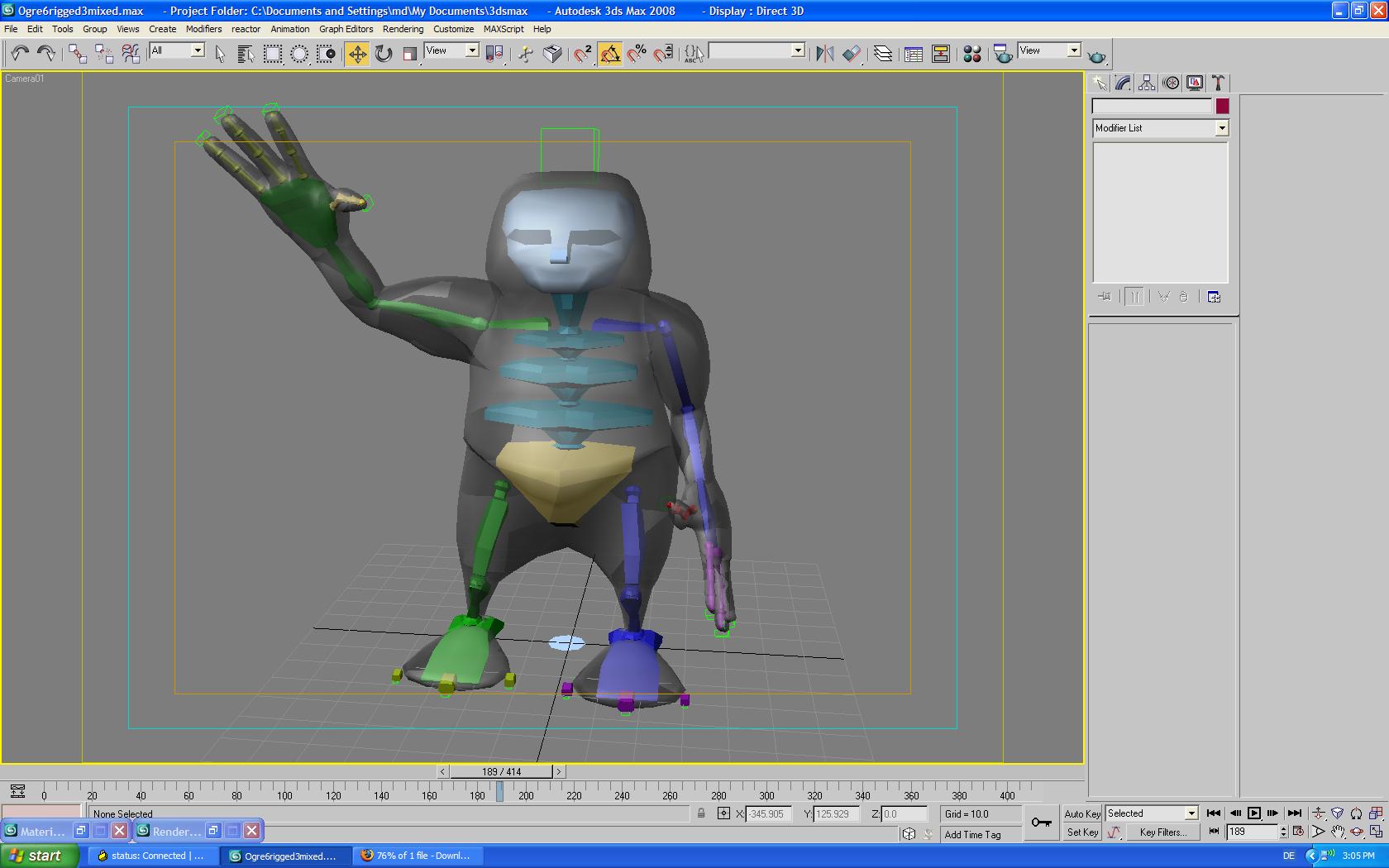
Task: Expand the Modifier List dropdown
Action: point(1160,128)
